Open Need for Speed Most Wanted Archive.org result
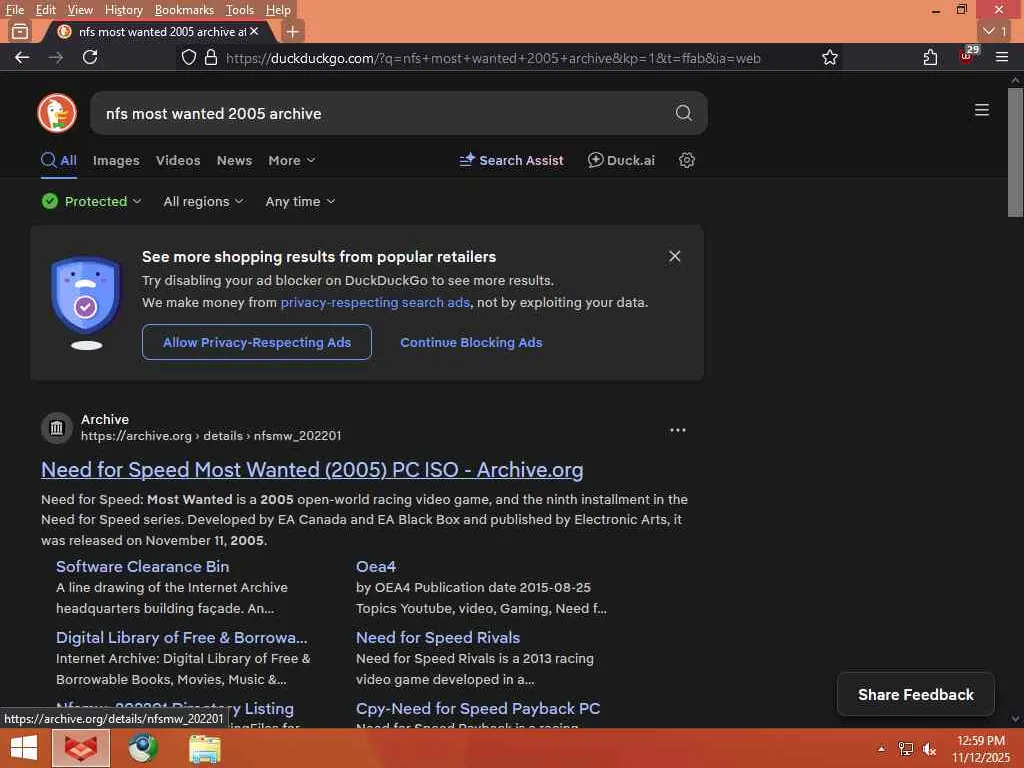1024x768 pixels. [x=312, y=470]
